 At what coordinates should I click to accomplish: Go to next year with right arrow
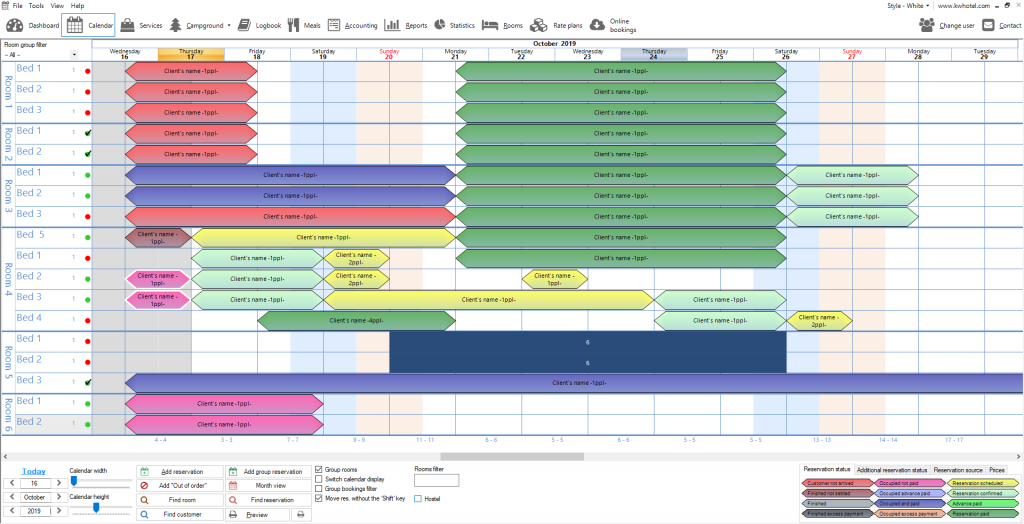pyautogui.click(x=58, y=512)
